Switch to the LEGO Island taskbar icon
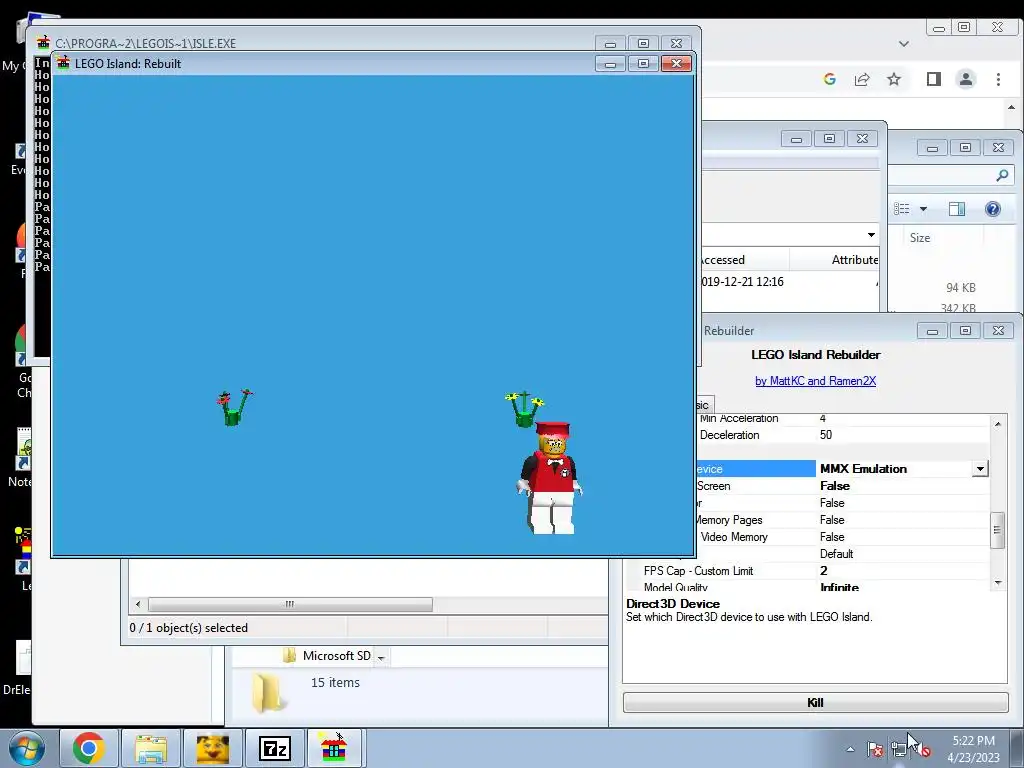1024x768 pixels. (x=334, y=748)
